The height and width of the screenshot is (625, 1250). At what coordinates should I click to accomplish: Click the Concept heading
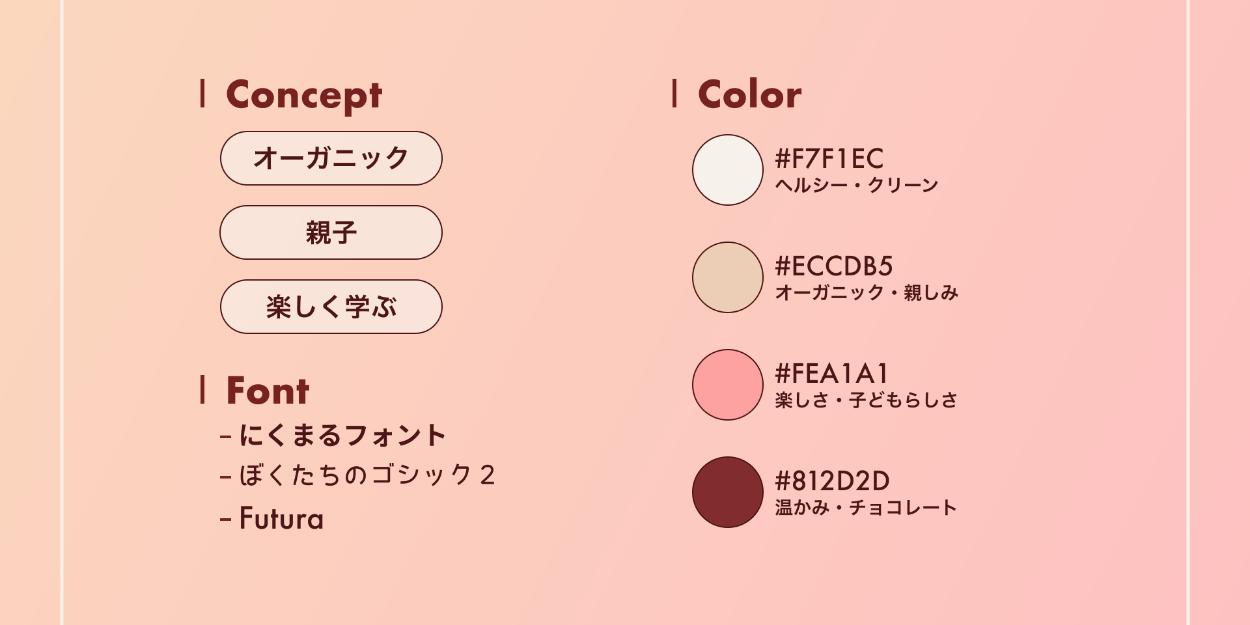(x=303, y=95)
